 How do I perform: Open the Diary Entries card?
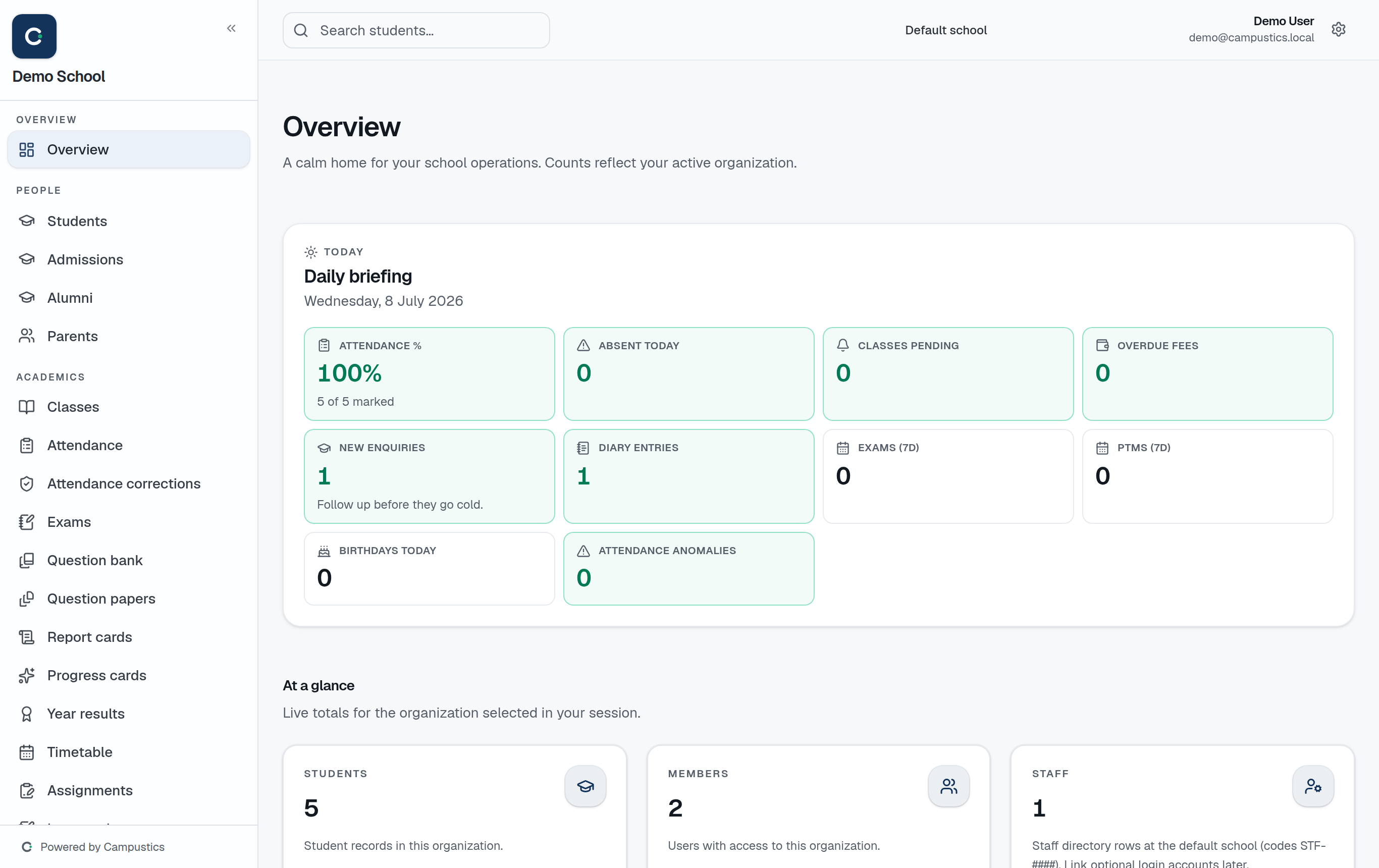coord(688,476)
